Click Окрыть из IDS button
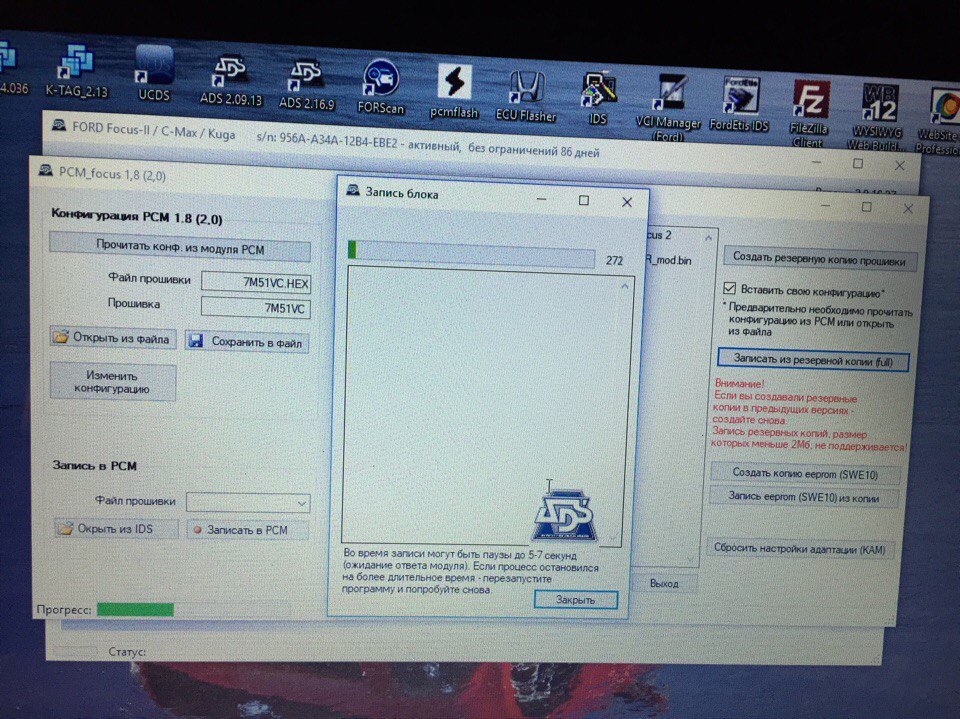Screen dimensions: 960x719 click(x=116, y=529)
